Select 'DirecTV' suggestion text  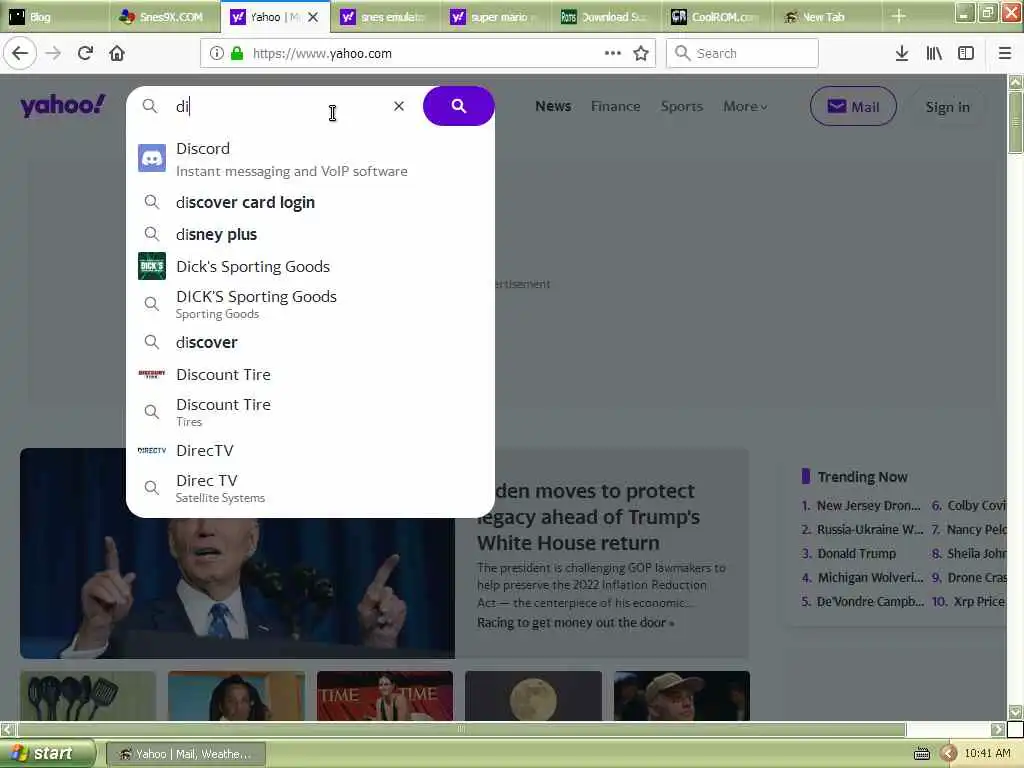coord(205,451)
